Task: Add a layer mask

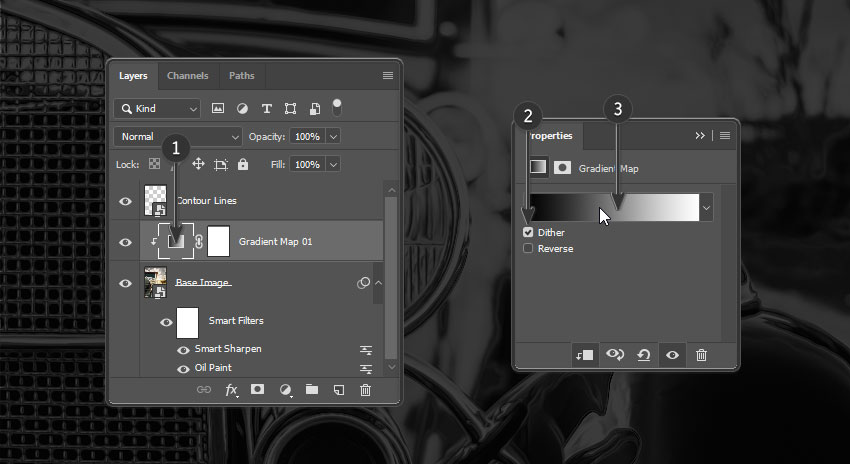Action: click(257, 389)
